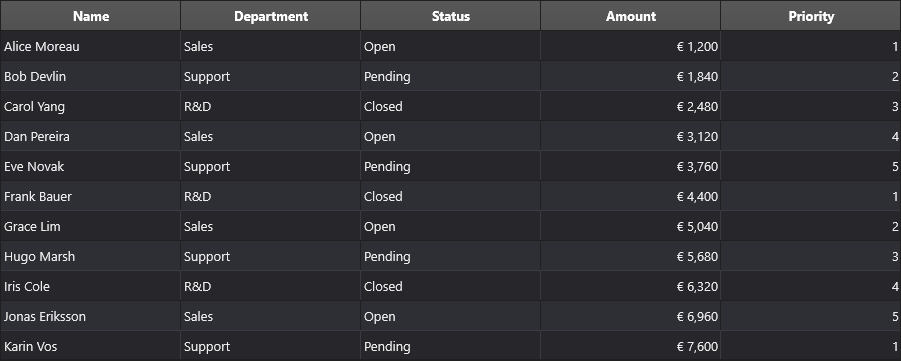This screenshot has width=901, height=361.
Task: Click the € 1,200 amount cell
Action: click(630, 46)
